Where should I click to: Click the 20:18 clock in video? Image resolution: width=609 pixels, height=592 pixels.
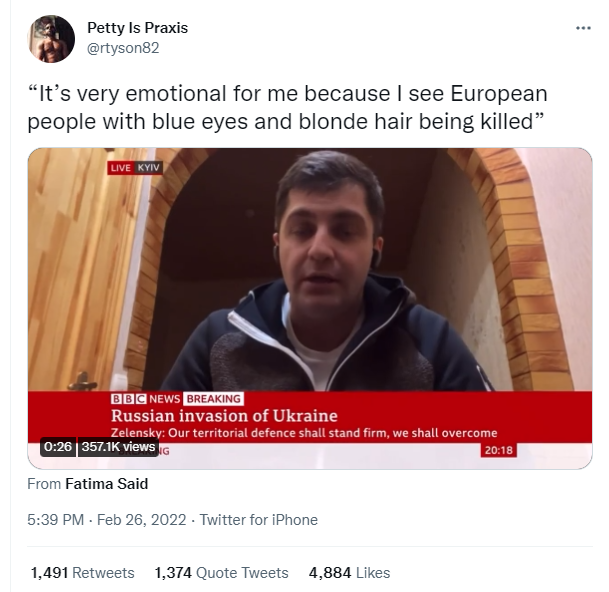coord(499,450)
